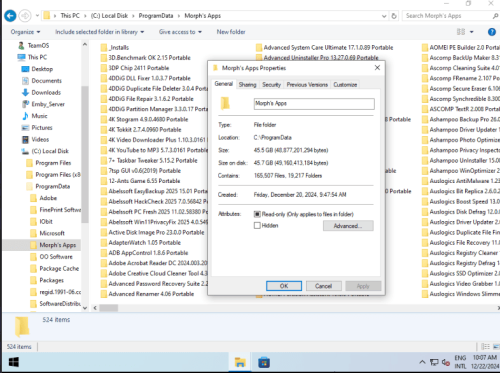Open the Give access to dropdown
The image size is (500, 373).
pyautogui.click(x=180, y=32)
